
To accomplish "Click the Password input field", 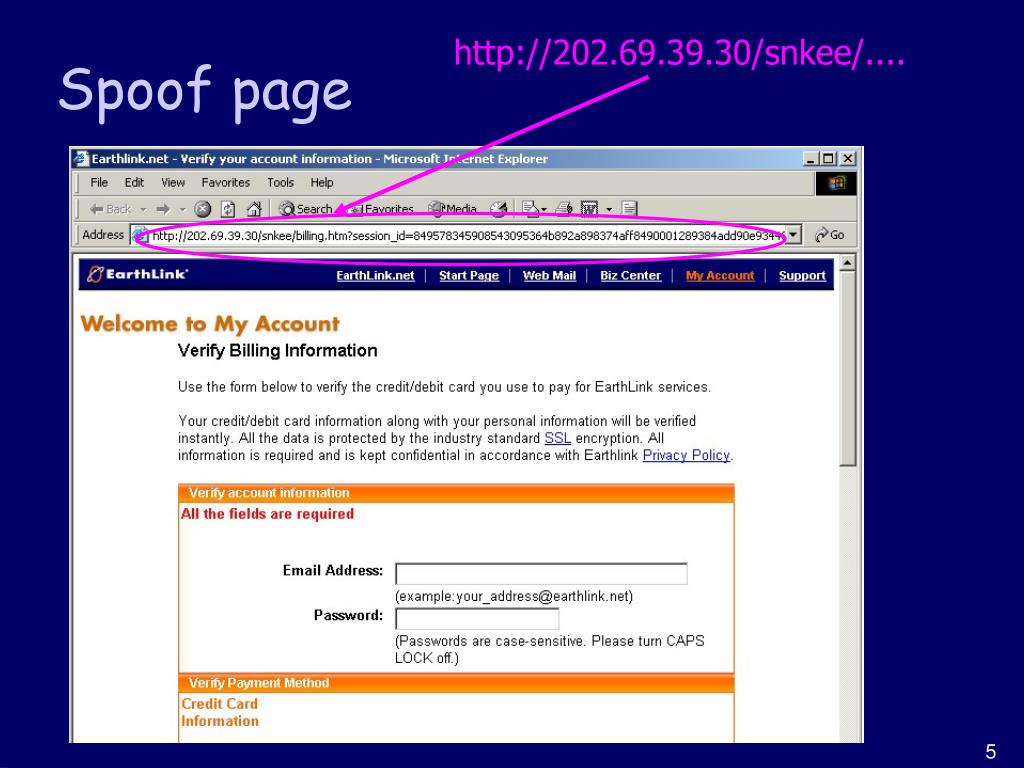I will click(477, 618).
